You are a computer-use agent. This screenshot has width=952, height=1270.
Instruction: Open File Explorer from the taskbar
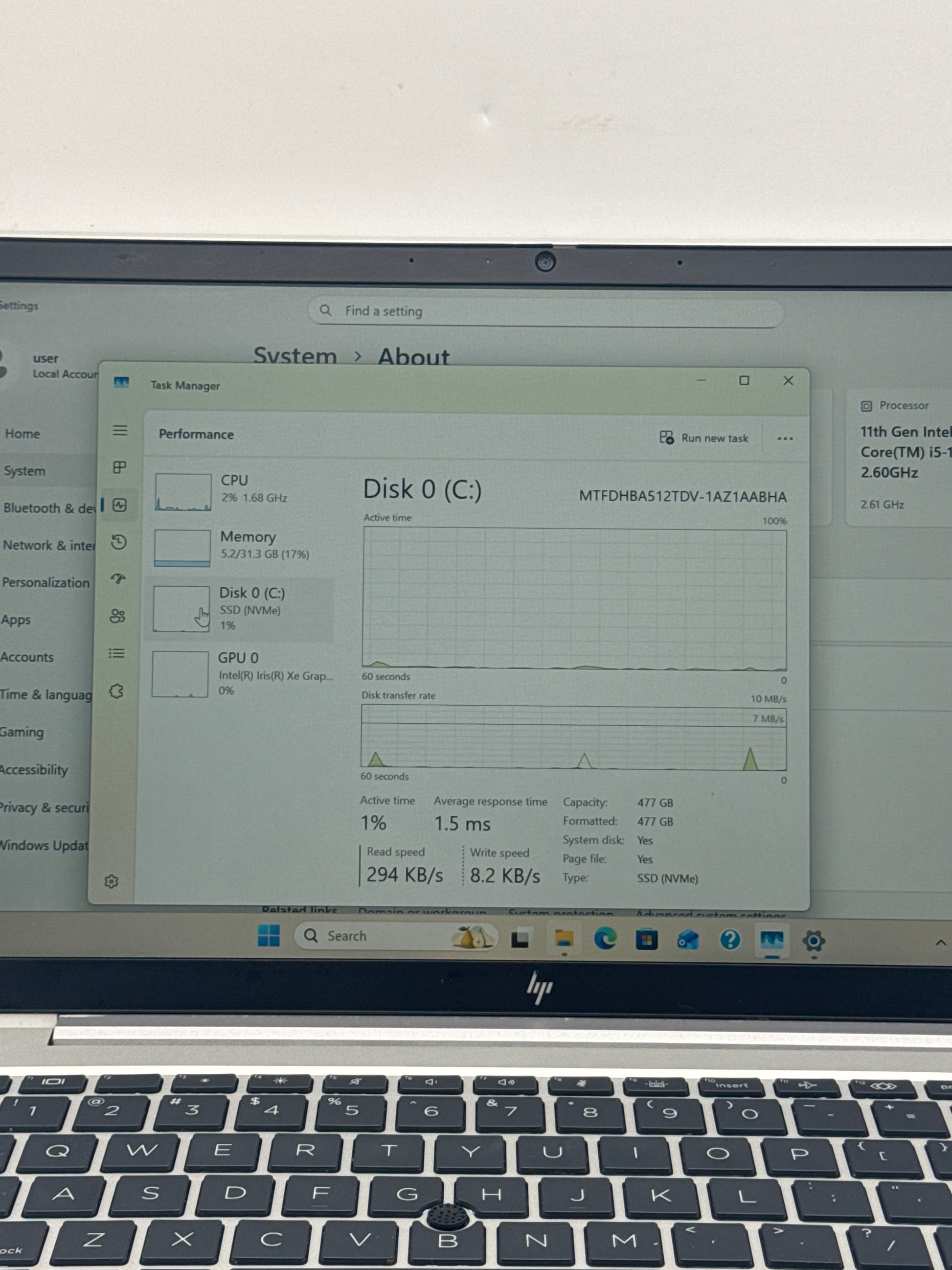click(564, 939)
